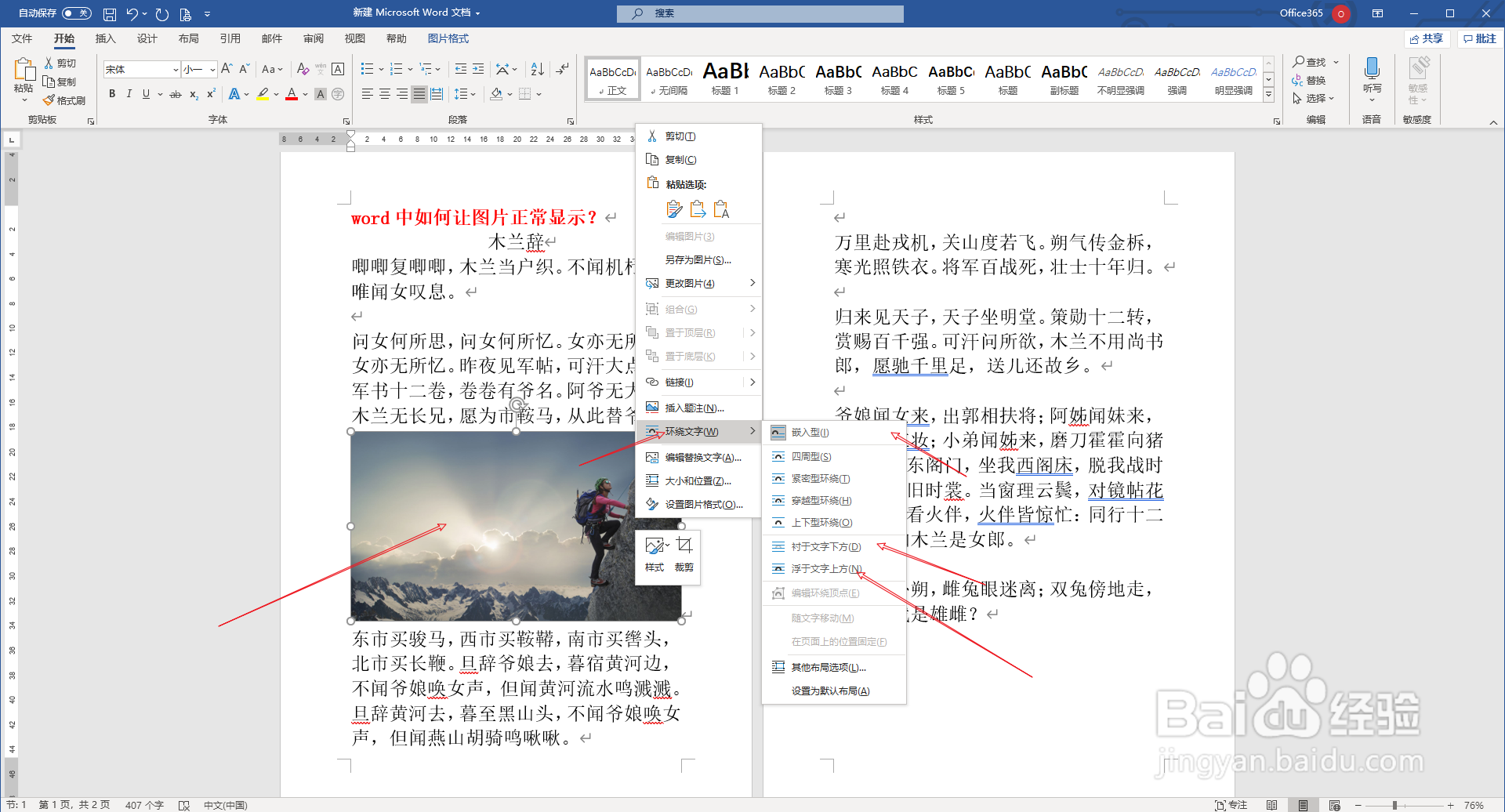This screenshot has width=1505, height=812.
Task: Expand the Styles gallery more arrow
Action: tap(1268, 95)
